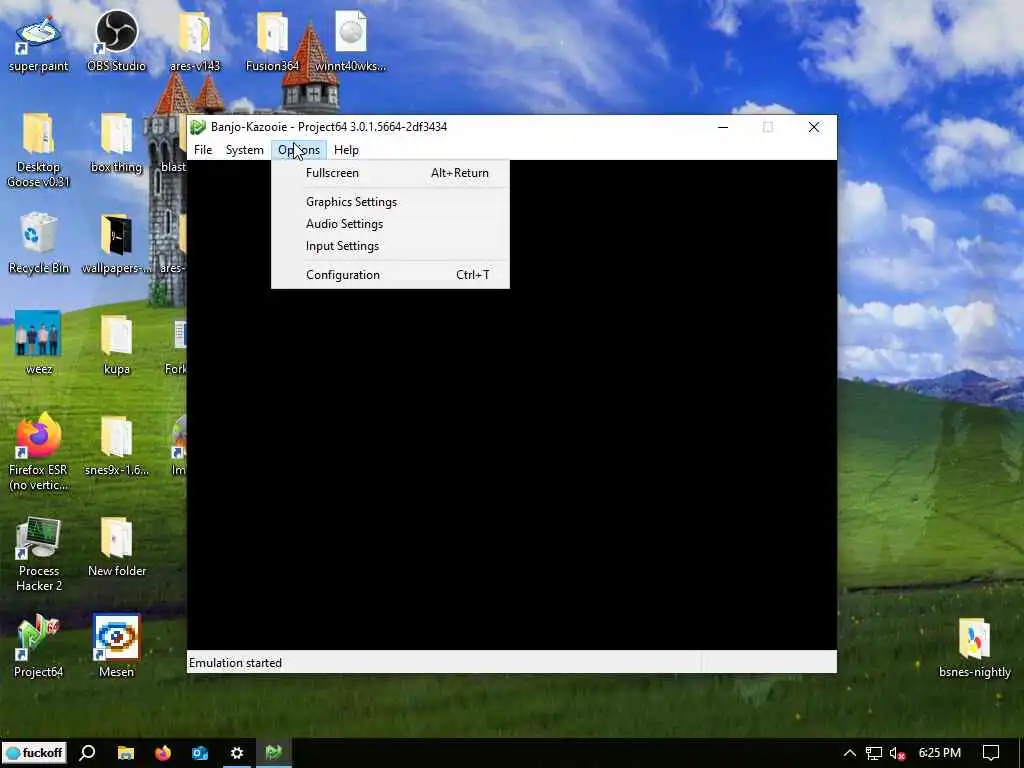Select the box thing folder icon

click(116, 143)
